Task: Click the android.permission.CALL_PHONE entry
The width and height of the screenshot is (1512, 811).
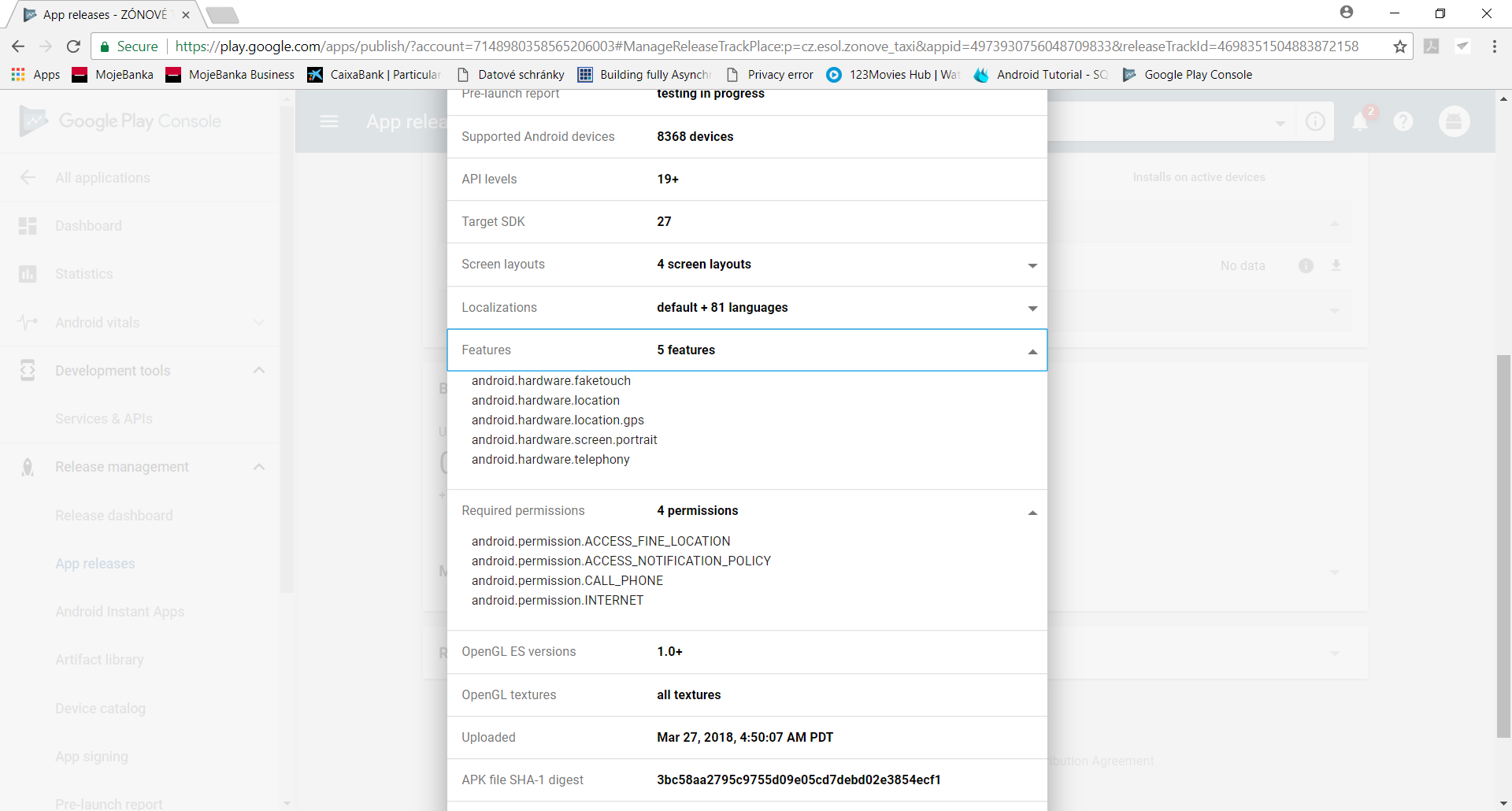Action: [567, 581]
